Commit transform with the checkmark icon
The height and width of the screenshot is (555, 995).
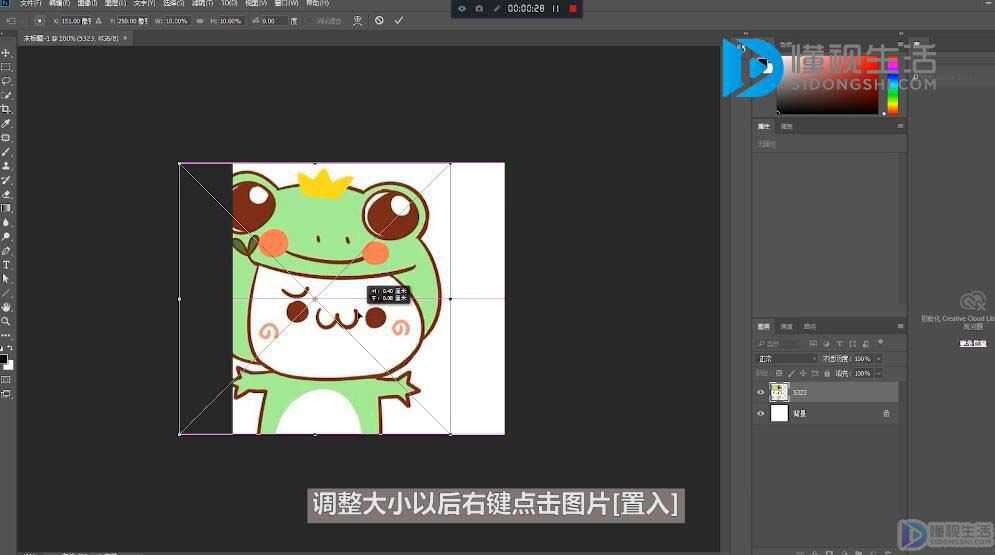[x=399, y=20]
